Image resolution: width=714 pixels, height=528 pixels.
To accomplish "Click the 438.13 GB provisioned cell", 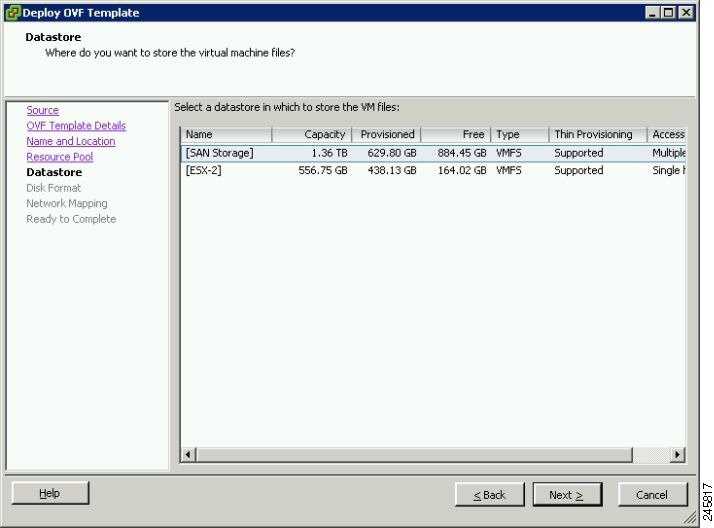I will pyautogui.click(x=392, y=170).
